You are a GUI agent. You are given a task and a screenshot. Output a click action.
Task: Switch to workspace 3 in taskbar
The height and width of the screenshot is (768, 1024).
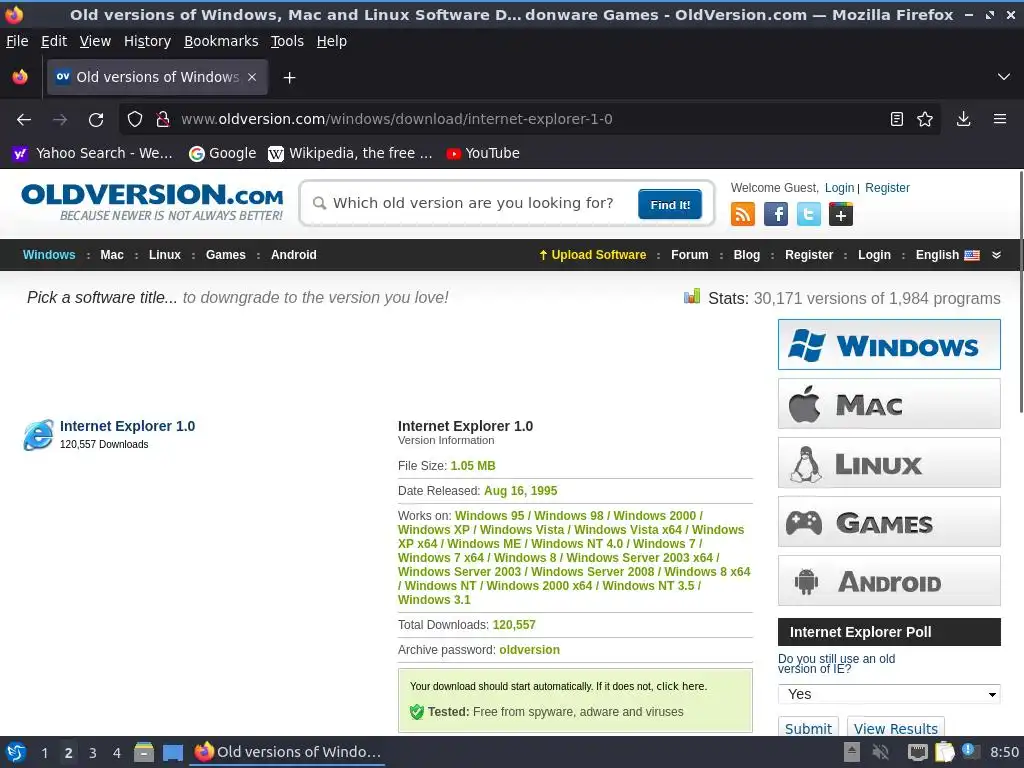coord(93,752)
